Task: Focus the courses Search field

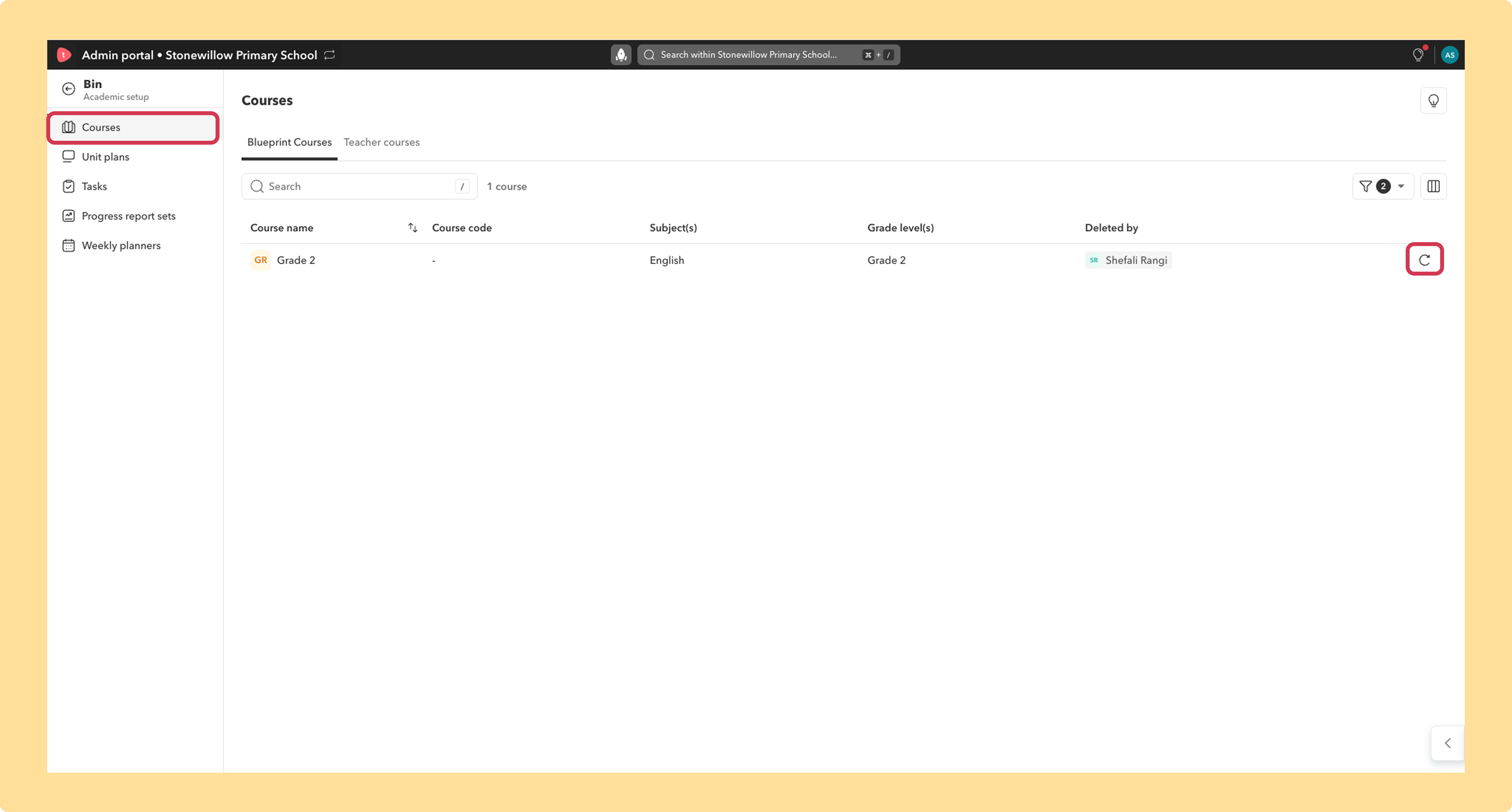Action: pos(359,186)
